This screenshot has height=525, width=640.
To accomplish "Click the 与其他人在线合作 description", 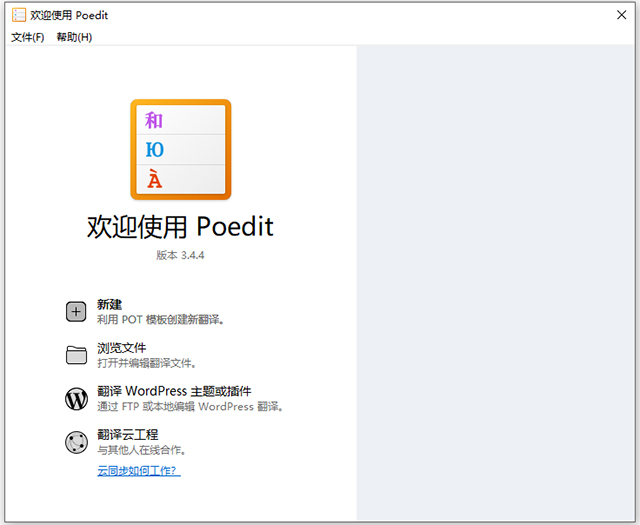I will tap(142, 450).
